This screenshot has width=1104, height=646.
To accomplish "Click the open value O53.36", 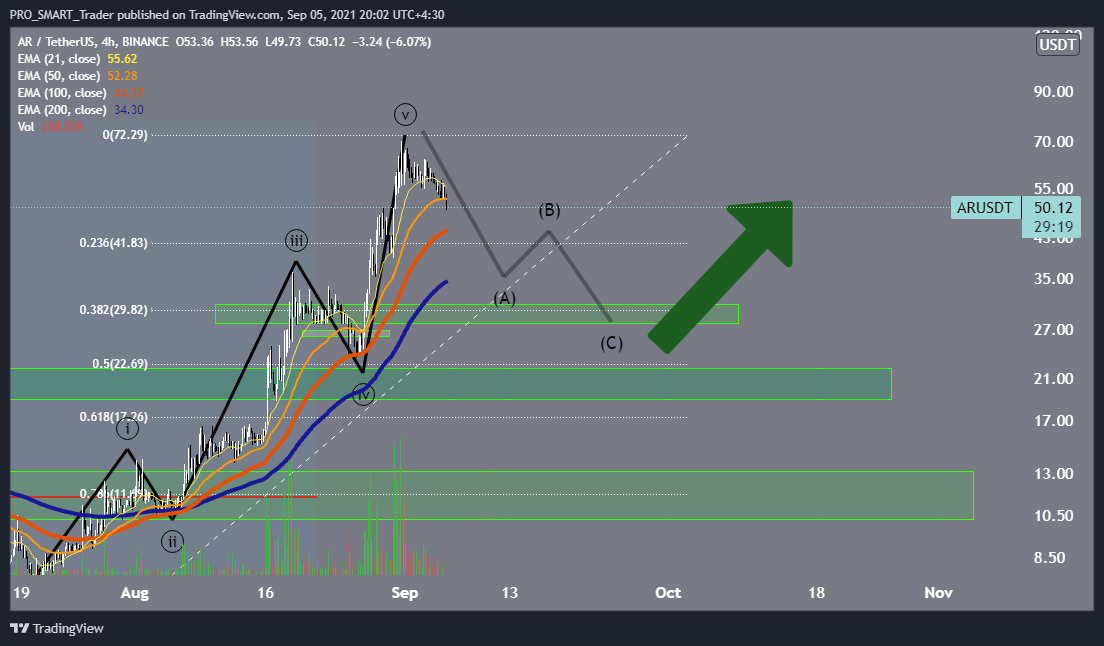I will click(194, 42).
